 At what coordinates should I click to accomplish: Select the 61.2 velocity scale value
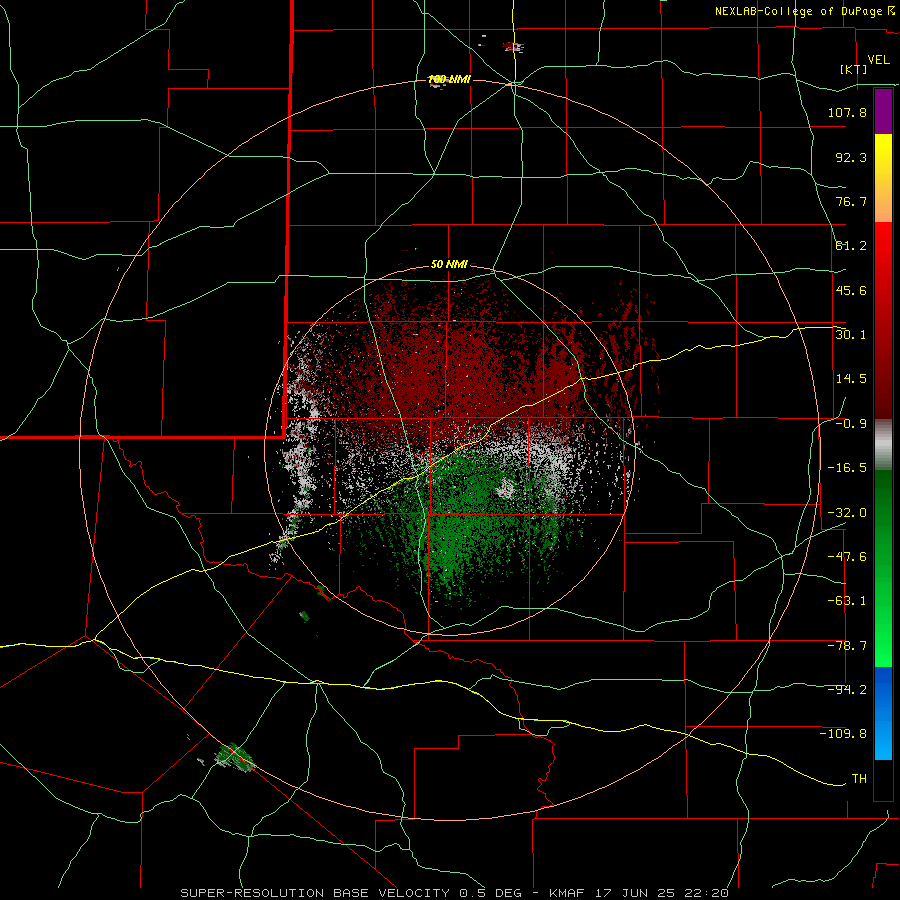[851, 246]
